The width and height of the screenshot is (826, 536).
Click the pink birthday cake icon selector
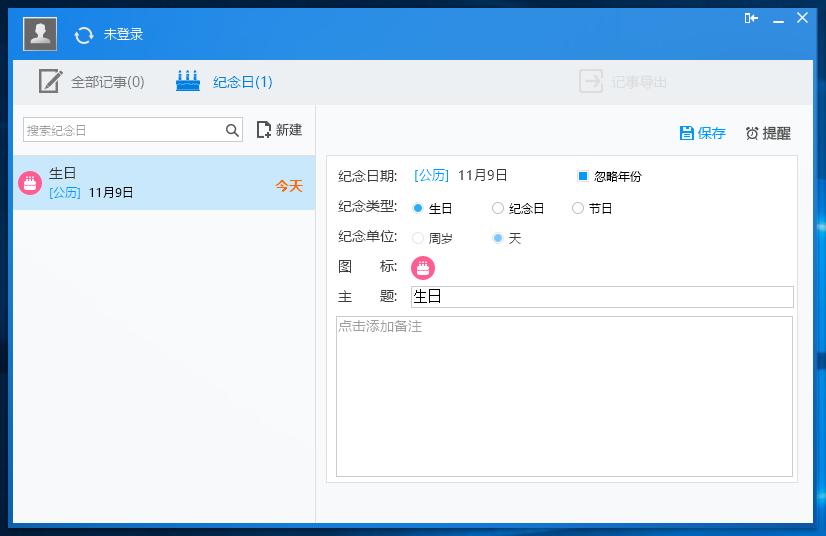(423, 267)
